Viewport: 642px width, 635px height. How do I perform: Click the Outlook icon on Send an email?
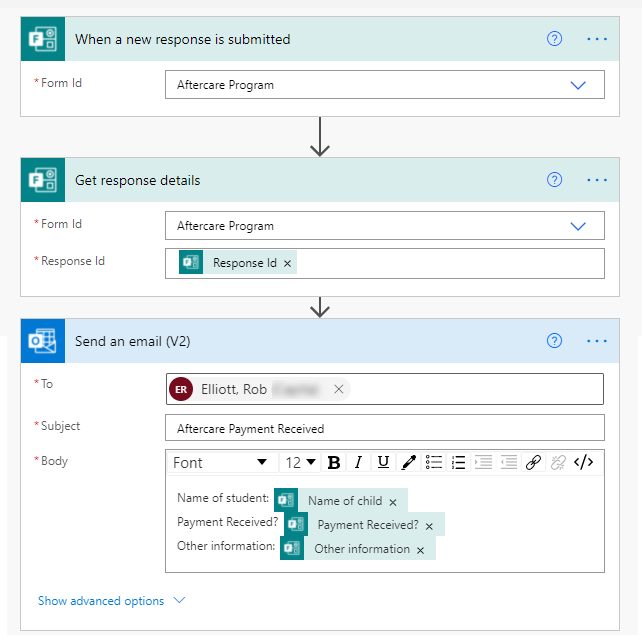pyautogui.click(x=43, y=341)
